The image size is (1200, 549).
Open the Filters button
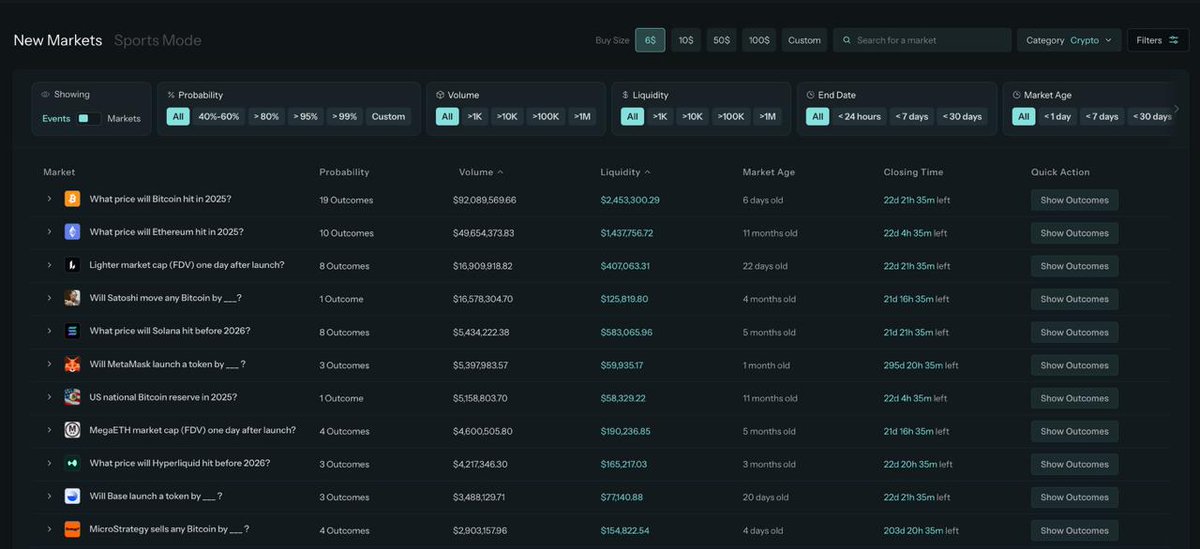(1158, 40)
